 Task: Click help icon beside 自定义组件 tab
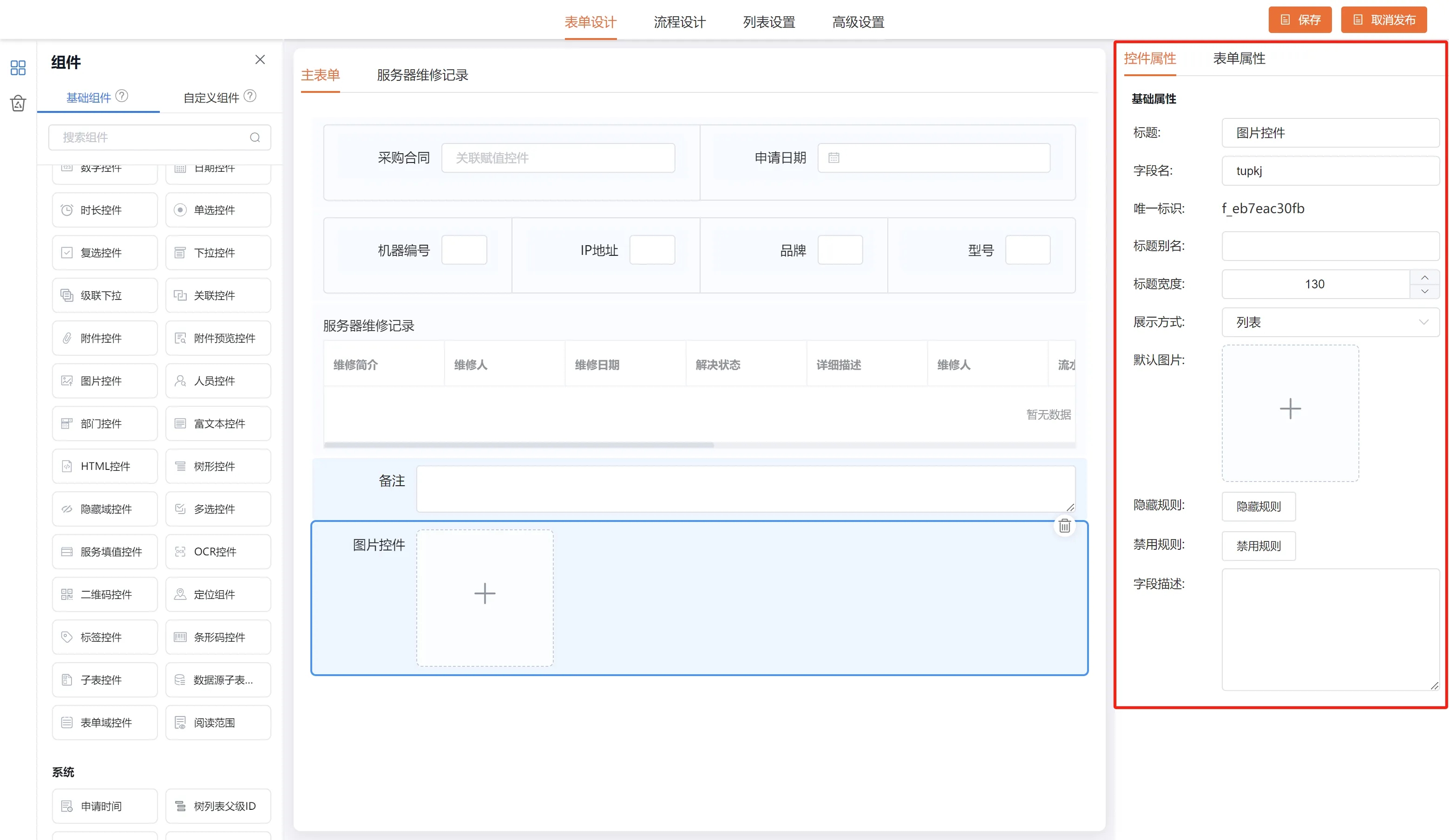pos(250,96)
